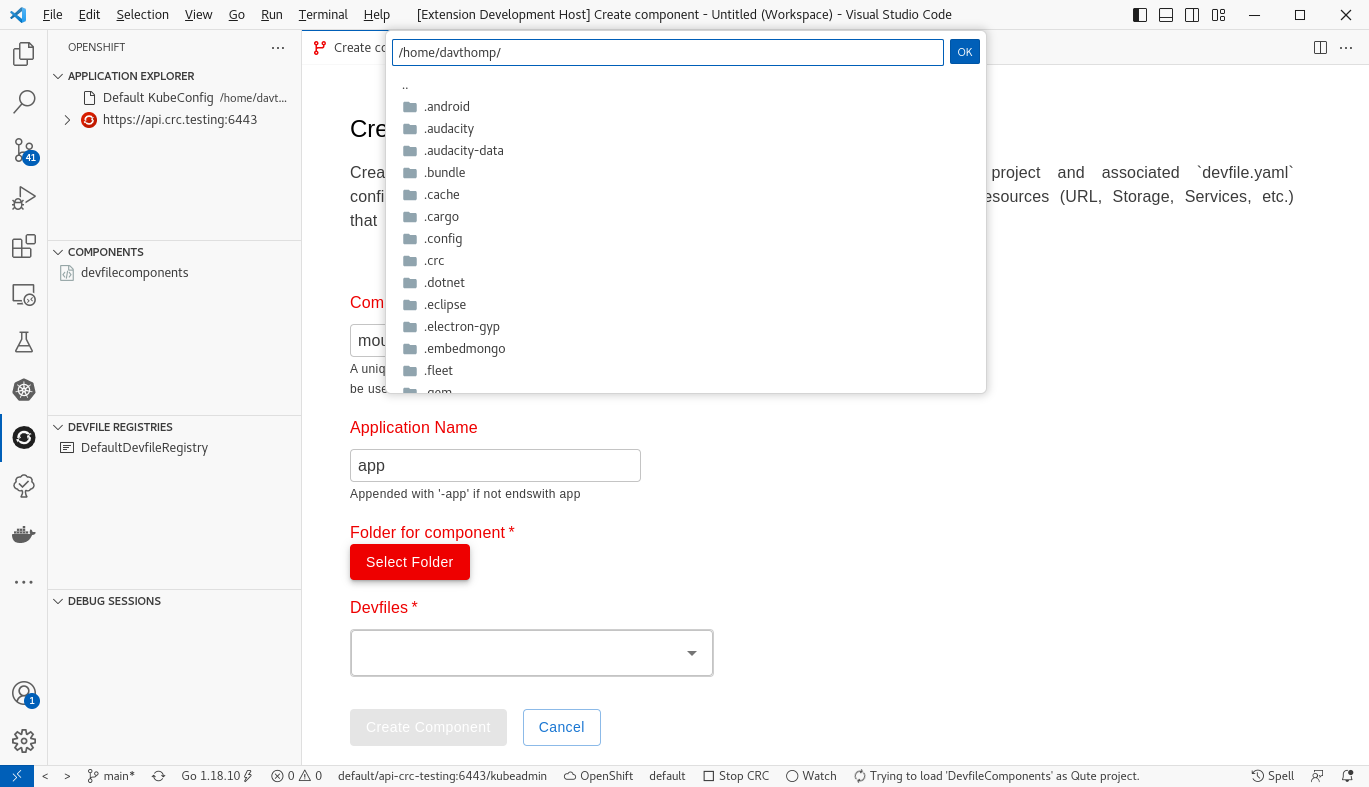This screenshot has width=1369, height=787.
Task: Select DefaultDevfileRegistry item
Action: (175, 448)
